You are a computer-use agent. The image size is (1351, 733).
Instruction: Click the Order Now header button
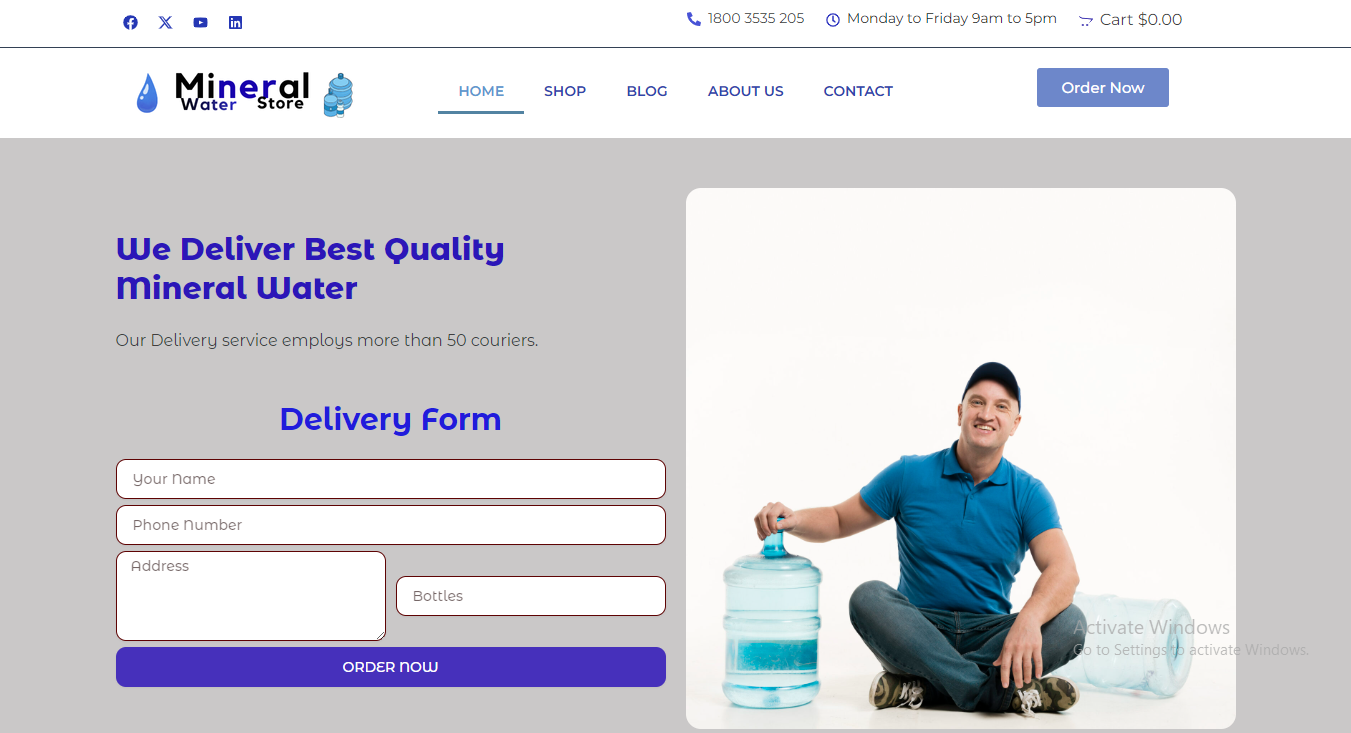1103,87
